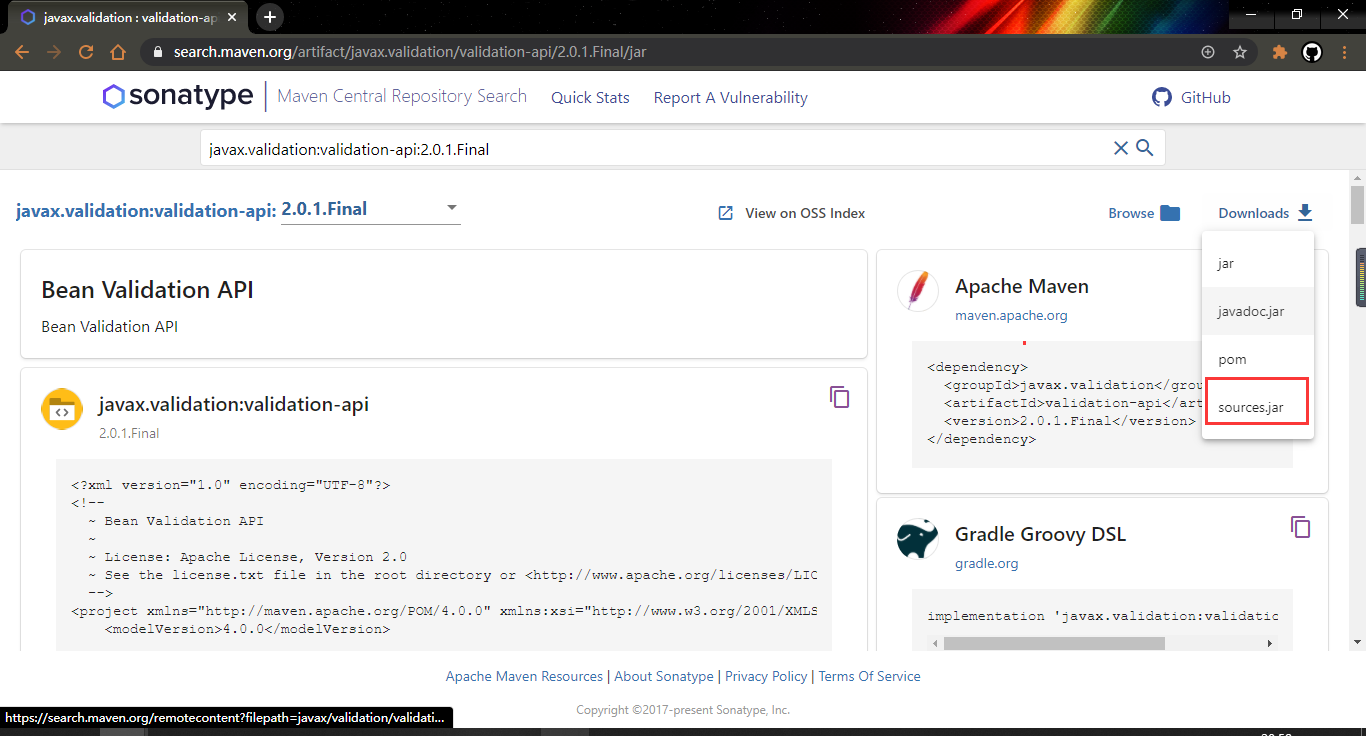Image resolution: width=1366 pixels, height=736 pixels.
Task: Clear the search field with the X icon
Action: click(x=1121, y=148)
